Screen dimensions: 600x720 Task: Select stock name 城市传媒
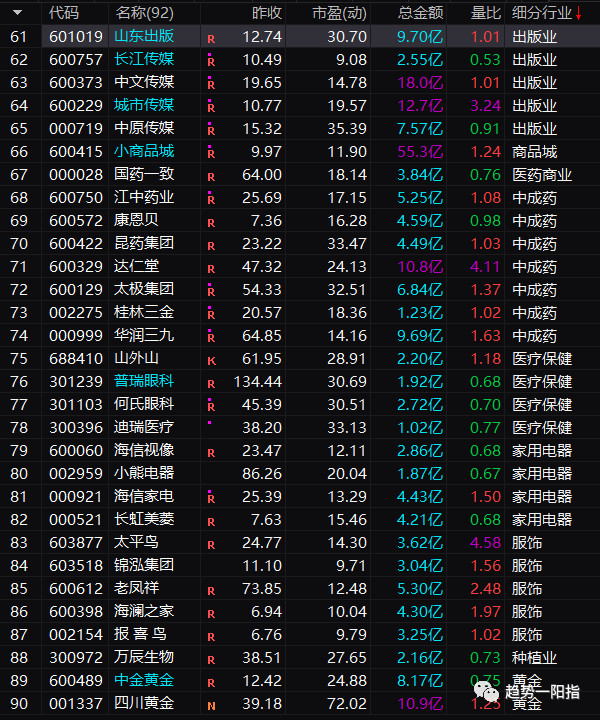(x=144, y=105)
